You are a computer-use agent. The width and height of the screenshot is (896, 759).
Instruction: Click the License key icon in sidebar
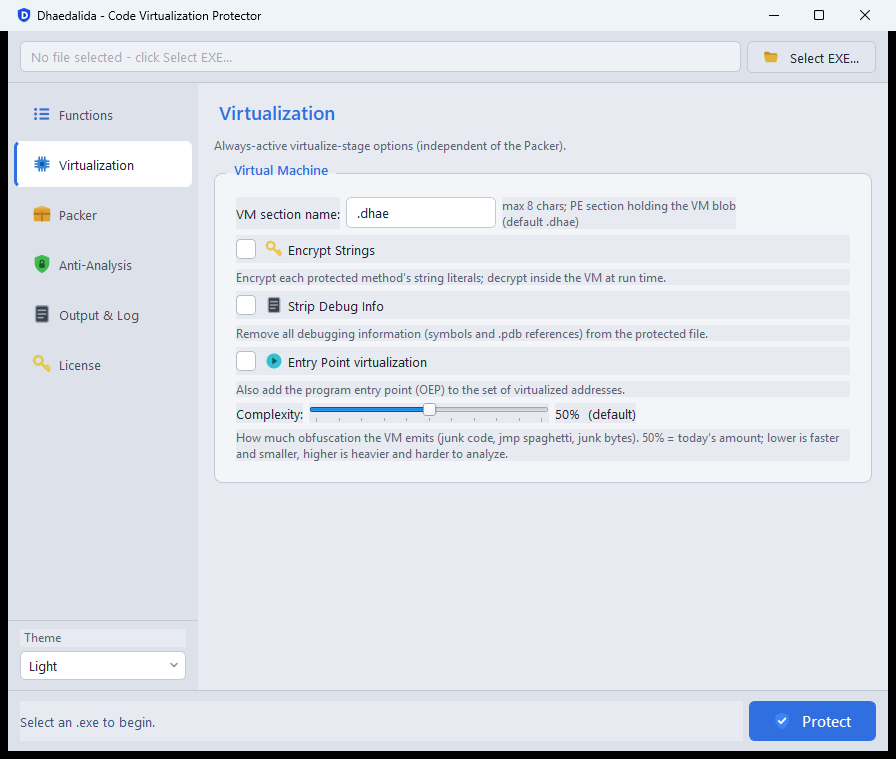tap(42, 363)
